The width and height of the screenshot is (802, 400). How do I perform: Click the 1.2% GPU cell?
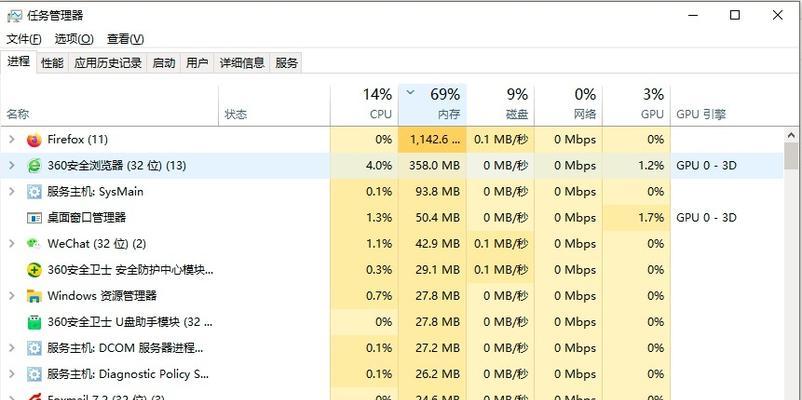tap(636, 166)
